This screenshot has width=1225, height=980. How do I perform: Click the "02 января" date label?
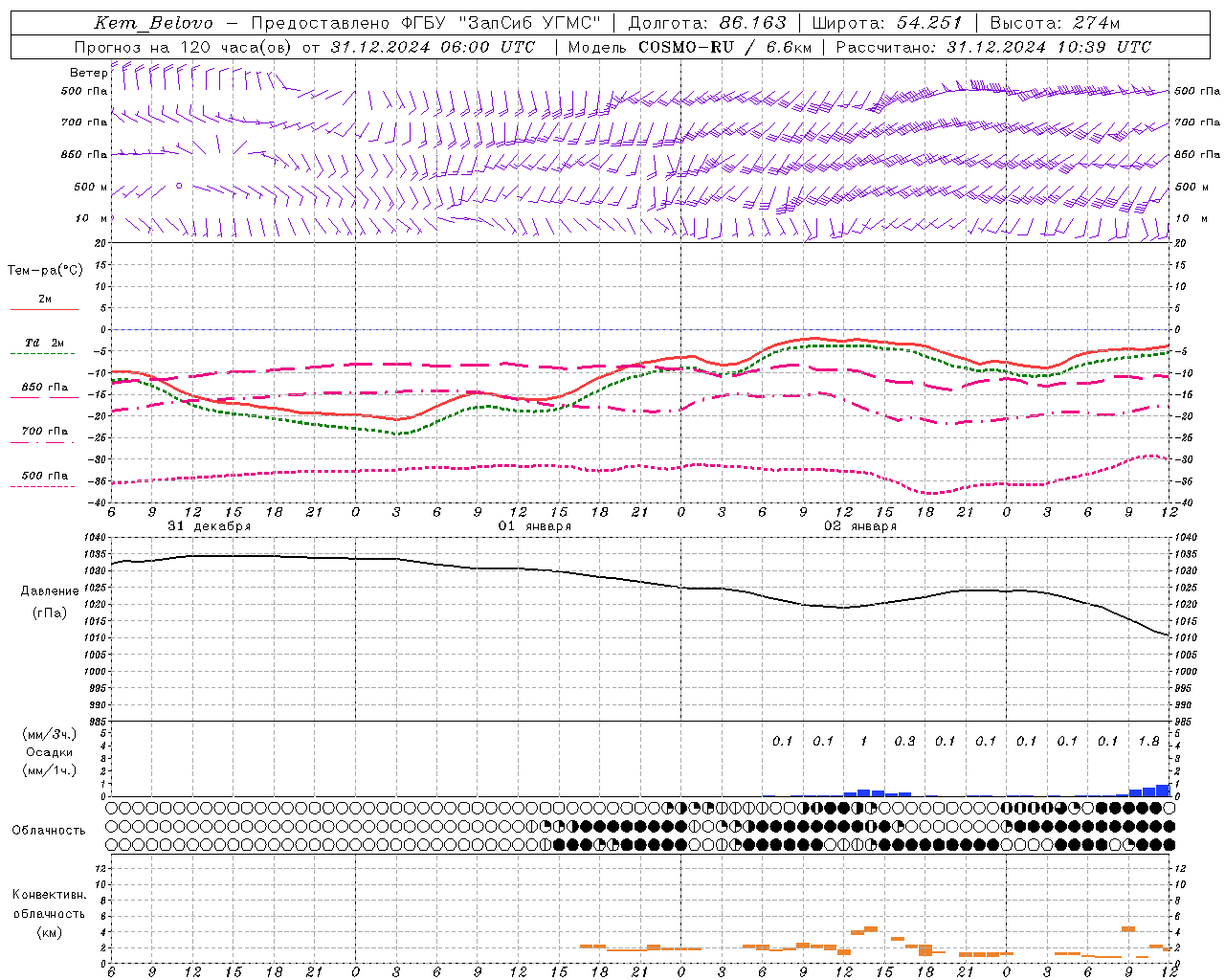[860, 526]
